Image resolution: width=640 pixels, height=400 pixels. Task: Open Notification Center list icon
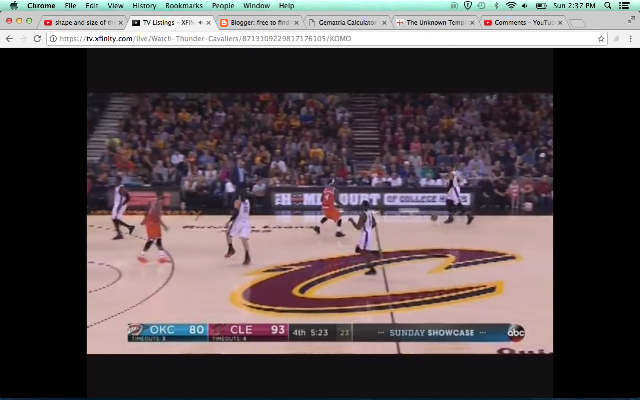click(x=624, y=6)
